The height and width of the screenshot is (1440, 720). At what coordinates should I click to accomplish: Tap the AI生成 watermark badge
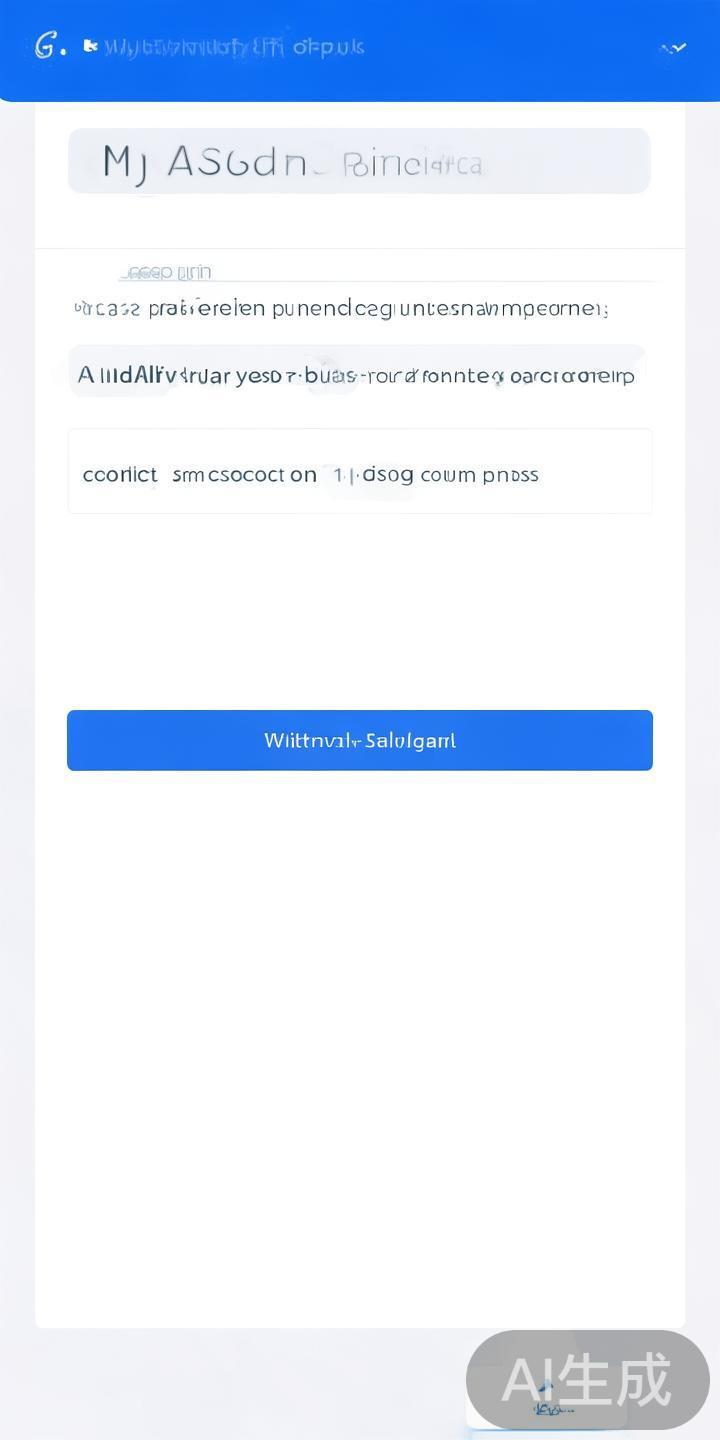click(587, 1380)
